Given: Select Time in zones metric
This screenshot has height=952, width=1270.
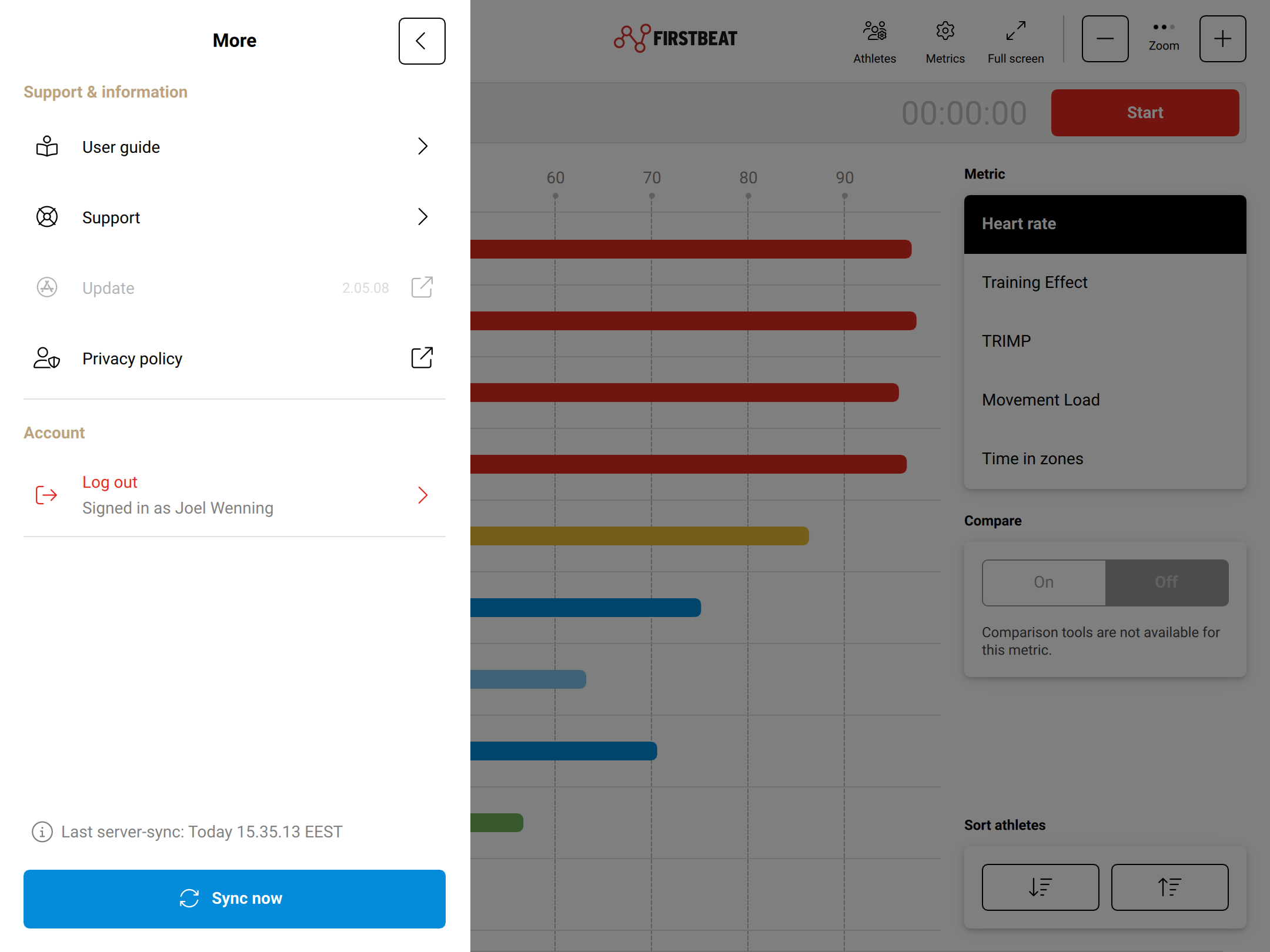Looking at the screenshot, I should point(1105,459).
